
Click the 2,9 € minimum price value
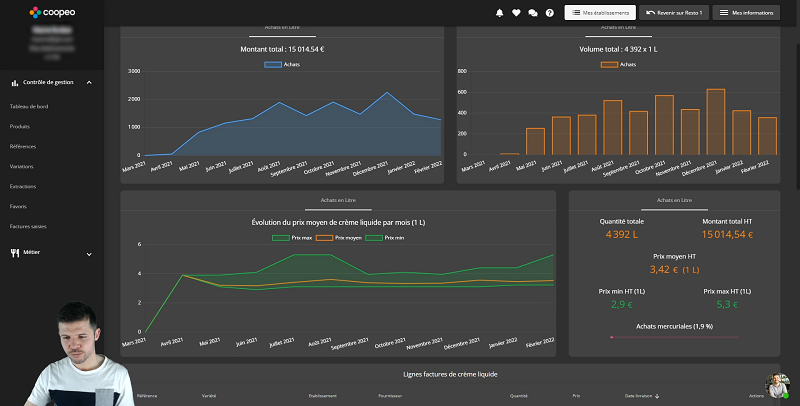(x=621, y=304)
